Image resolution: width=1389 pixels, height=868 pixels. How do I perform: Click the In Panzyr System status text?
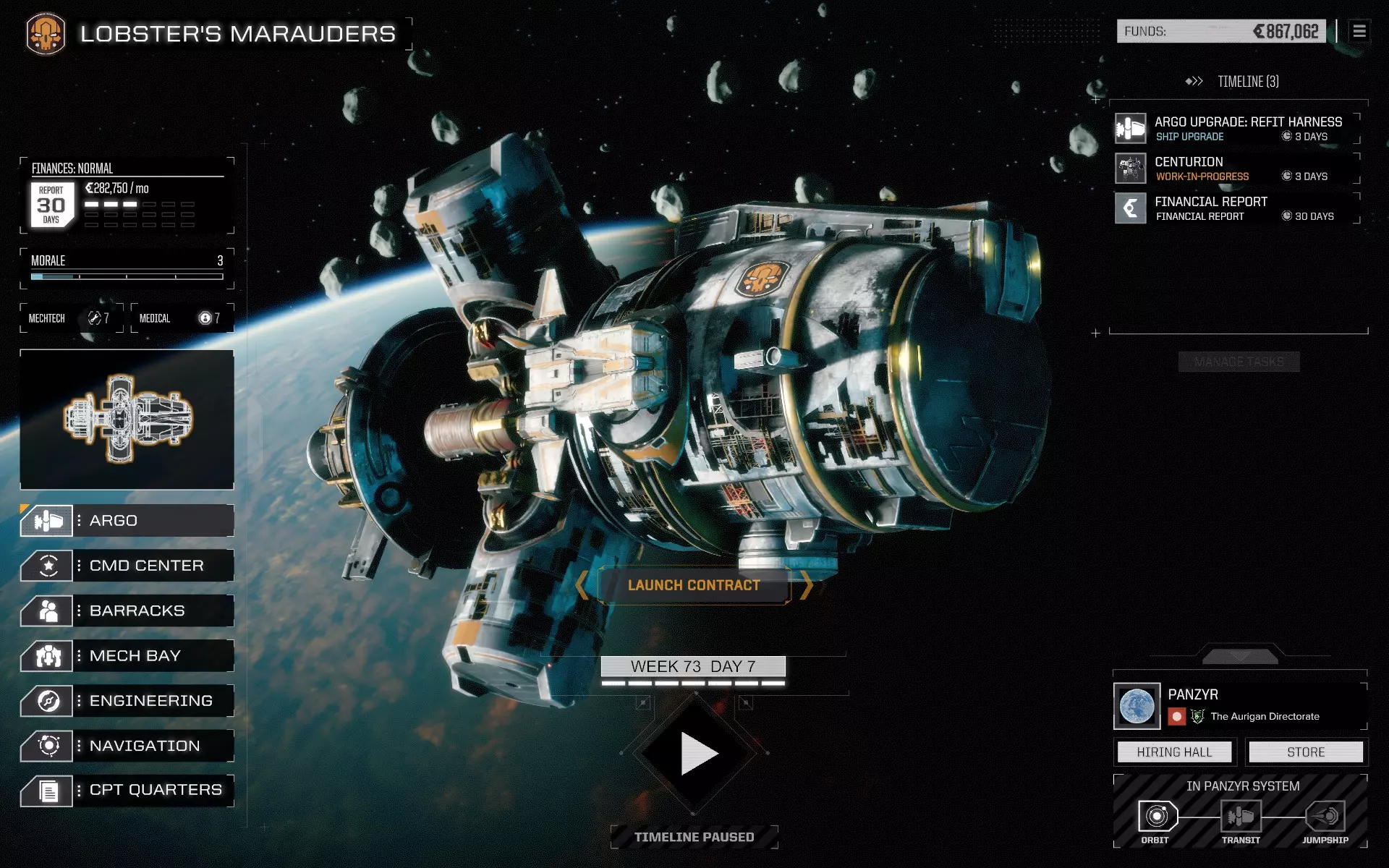pos(1243,786)
